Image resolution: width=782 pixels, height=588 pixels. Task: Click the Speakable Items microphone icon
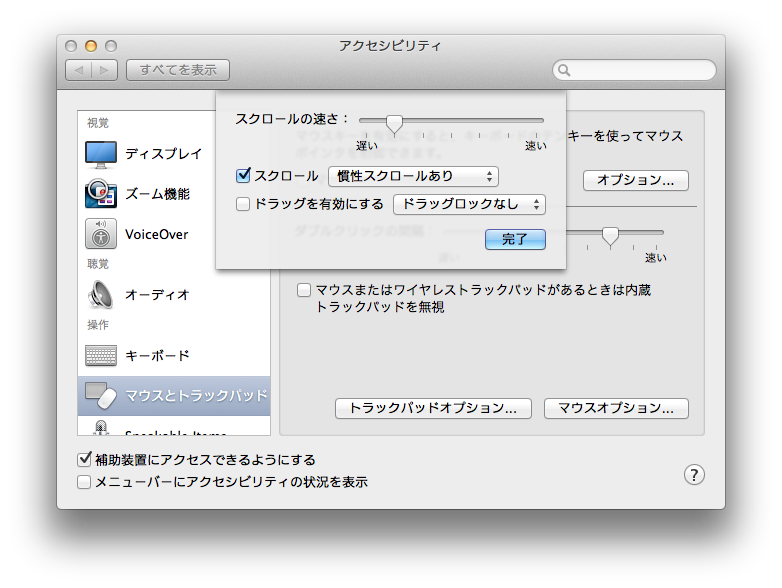coord(101,428)
